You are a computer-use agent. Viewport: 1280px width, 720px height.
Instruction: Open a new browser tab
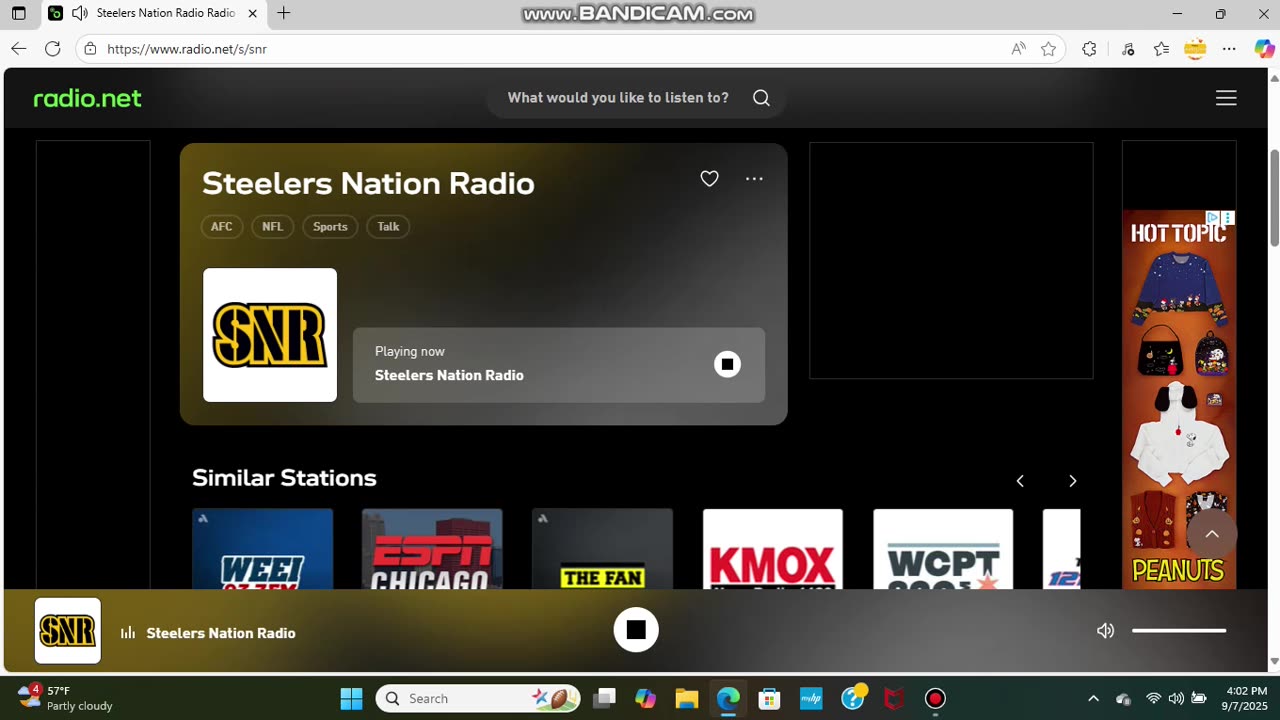[x=284, y=13]
